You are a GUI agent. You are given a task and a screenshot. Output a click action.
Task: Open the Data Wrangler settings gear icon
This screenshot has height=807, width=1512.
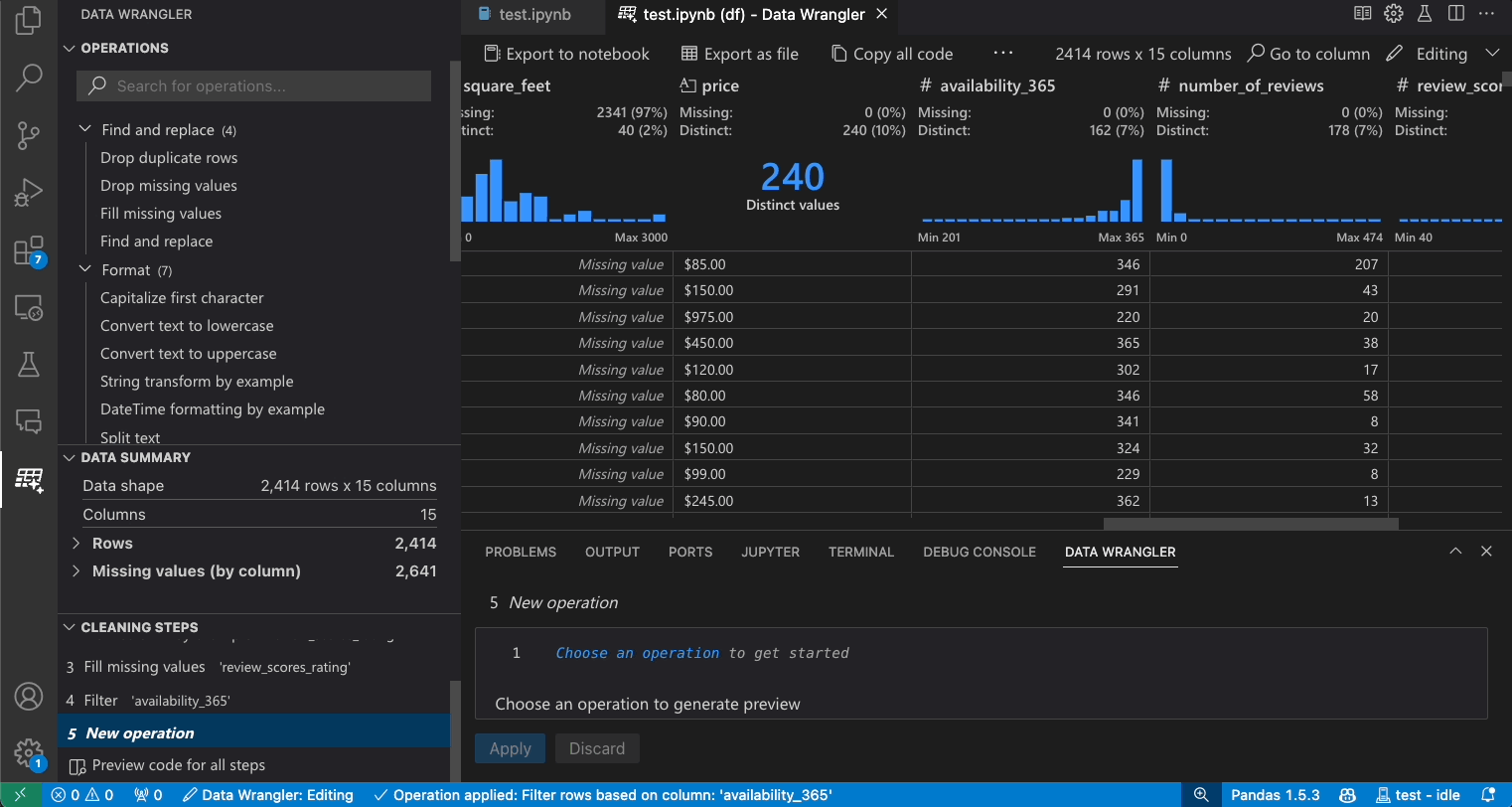(x=1393, y=13)
